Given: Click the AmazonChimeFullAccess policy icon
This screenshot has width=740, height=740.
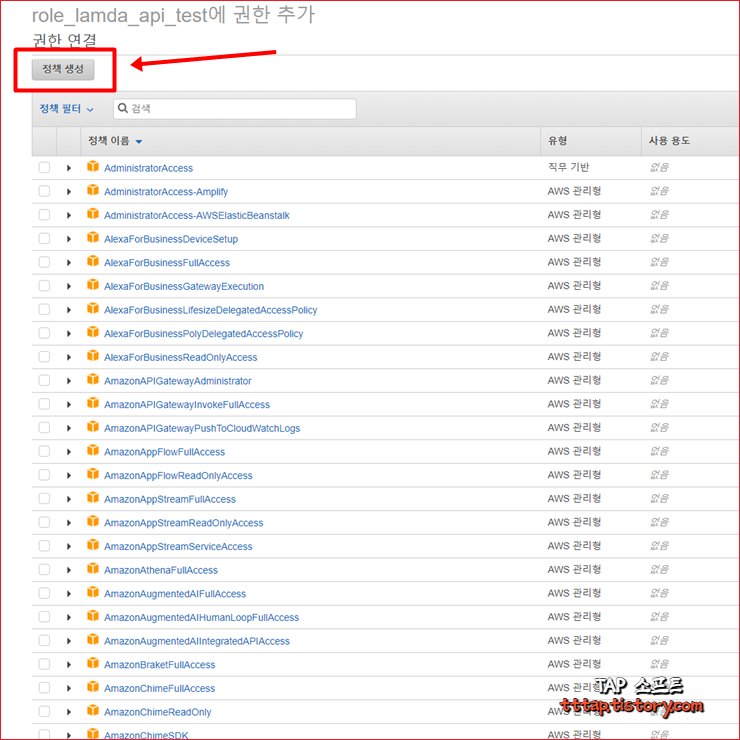Looking at the screenshot, I should point(93,686).
